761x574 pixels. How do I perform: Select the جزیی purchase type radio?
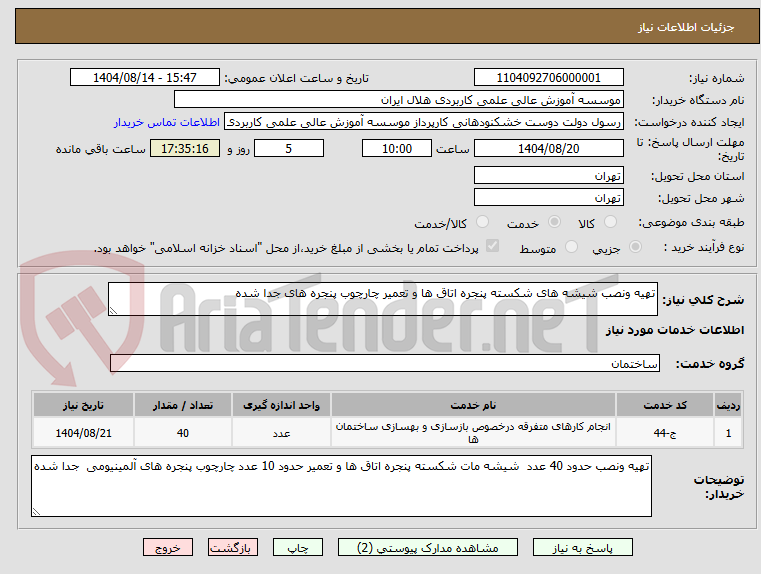point(635,247)
